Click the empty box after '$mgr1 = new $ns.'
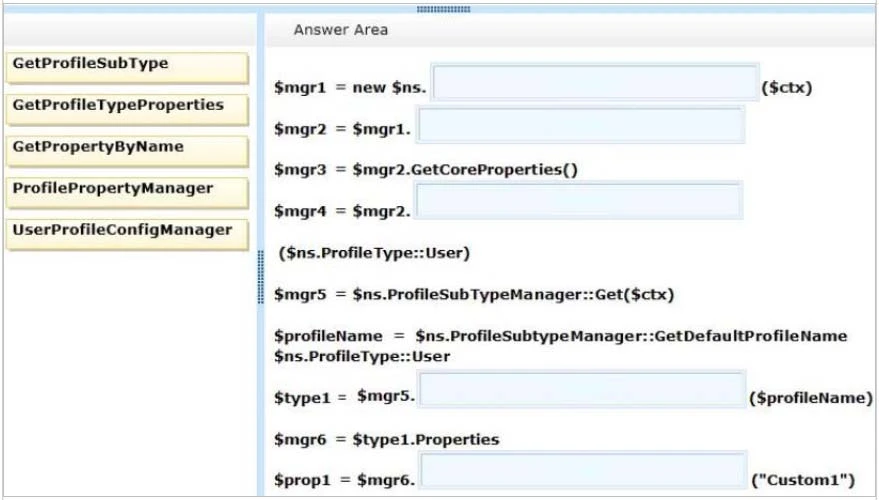Viewport: 879px width, 500px height. click(595, 84)
